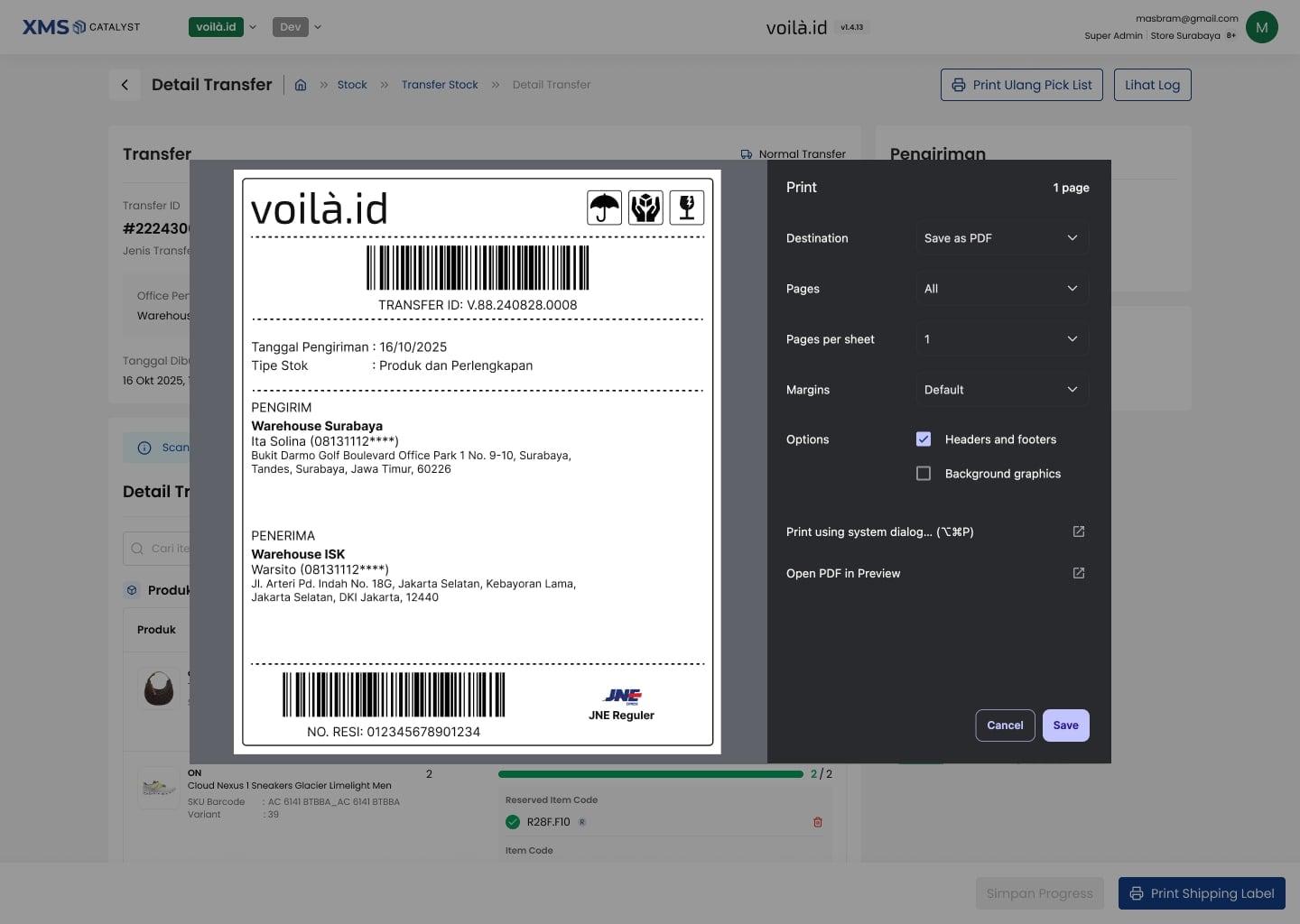Go to Transfer Stock breadcrumb
The image size is (1300, 924).
[440, 85]
